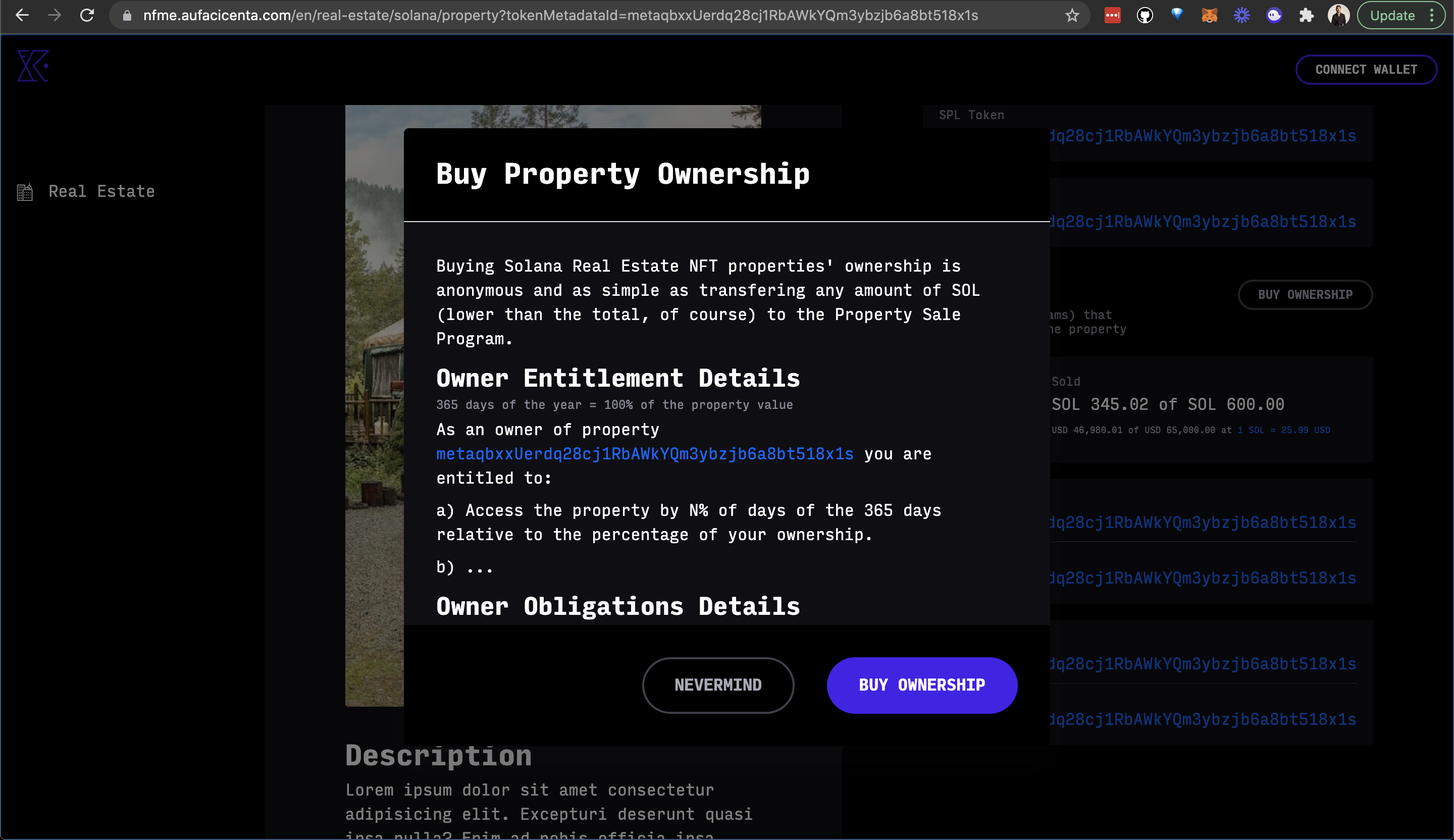Dismiss the dialog with NEVERMIND
1454x840 pixels.
(718, 685)
